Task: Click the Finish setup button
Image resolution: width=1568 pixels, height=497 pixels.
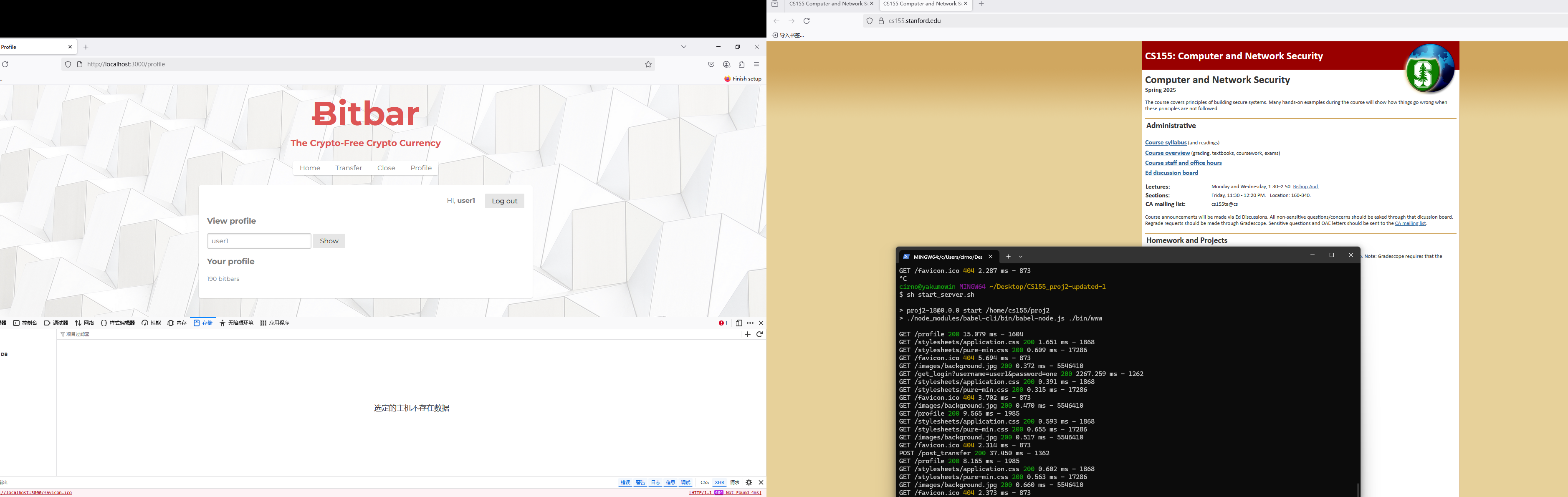Action: (743, 79)
